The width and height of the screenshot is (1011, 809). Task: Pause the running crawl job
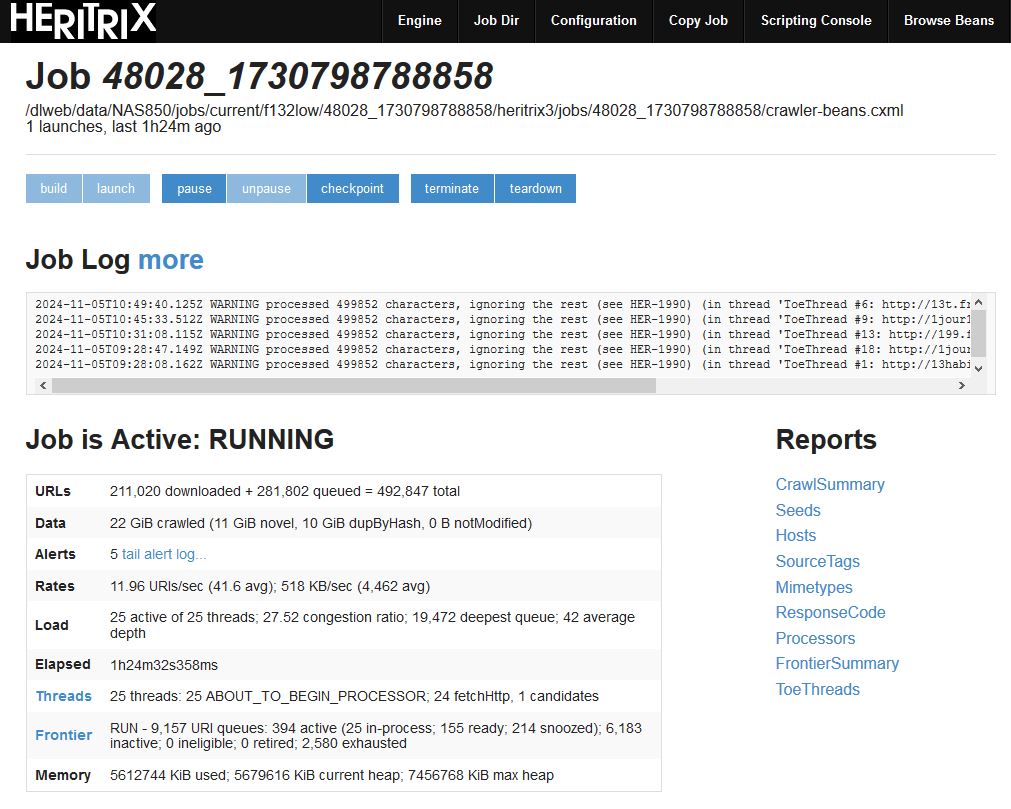click(194, 188)
